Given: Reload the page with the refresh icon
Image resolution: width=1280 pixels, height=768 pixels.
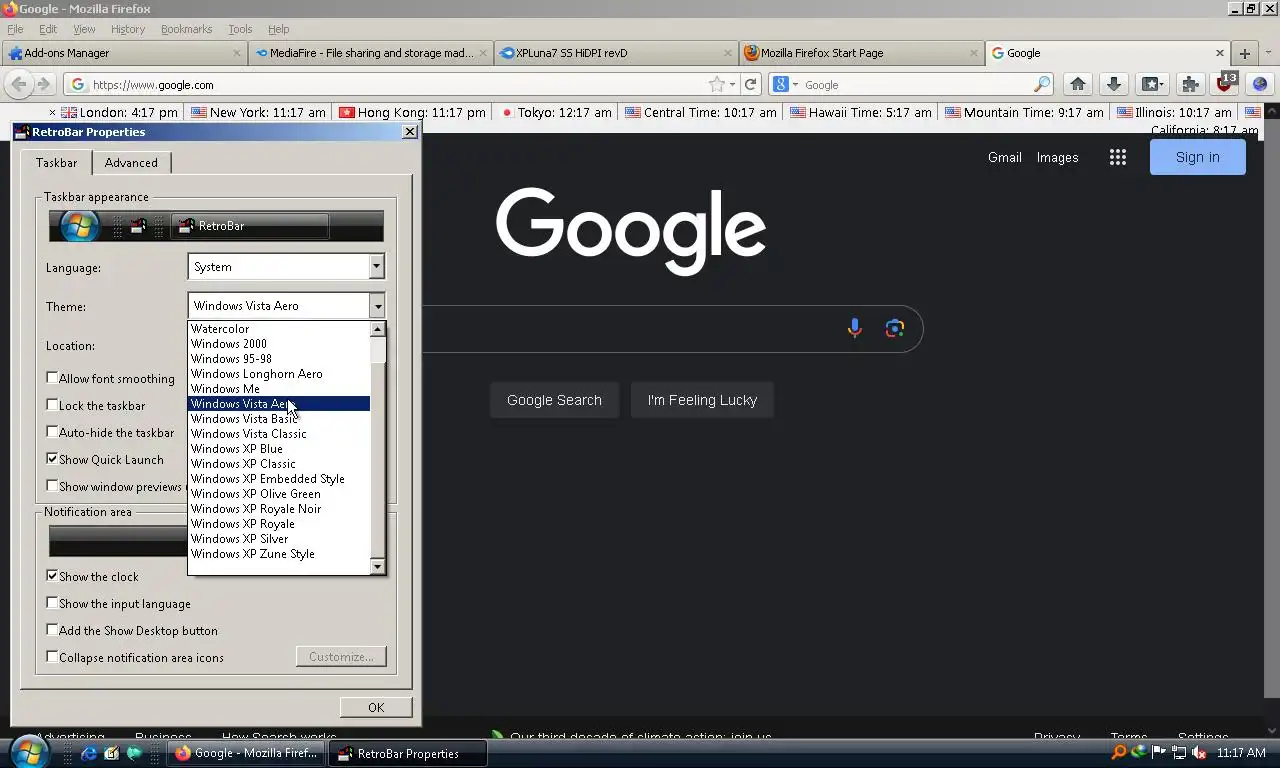Looking at the screenshot, I should (751, 85).
